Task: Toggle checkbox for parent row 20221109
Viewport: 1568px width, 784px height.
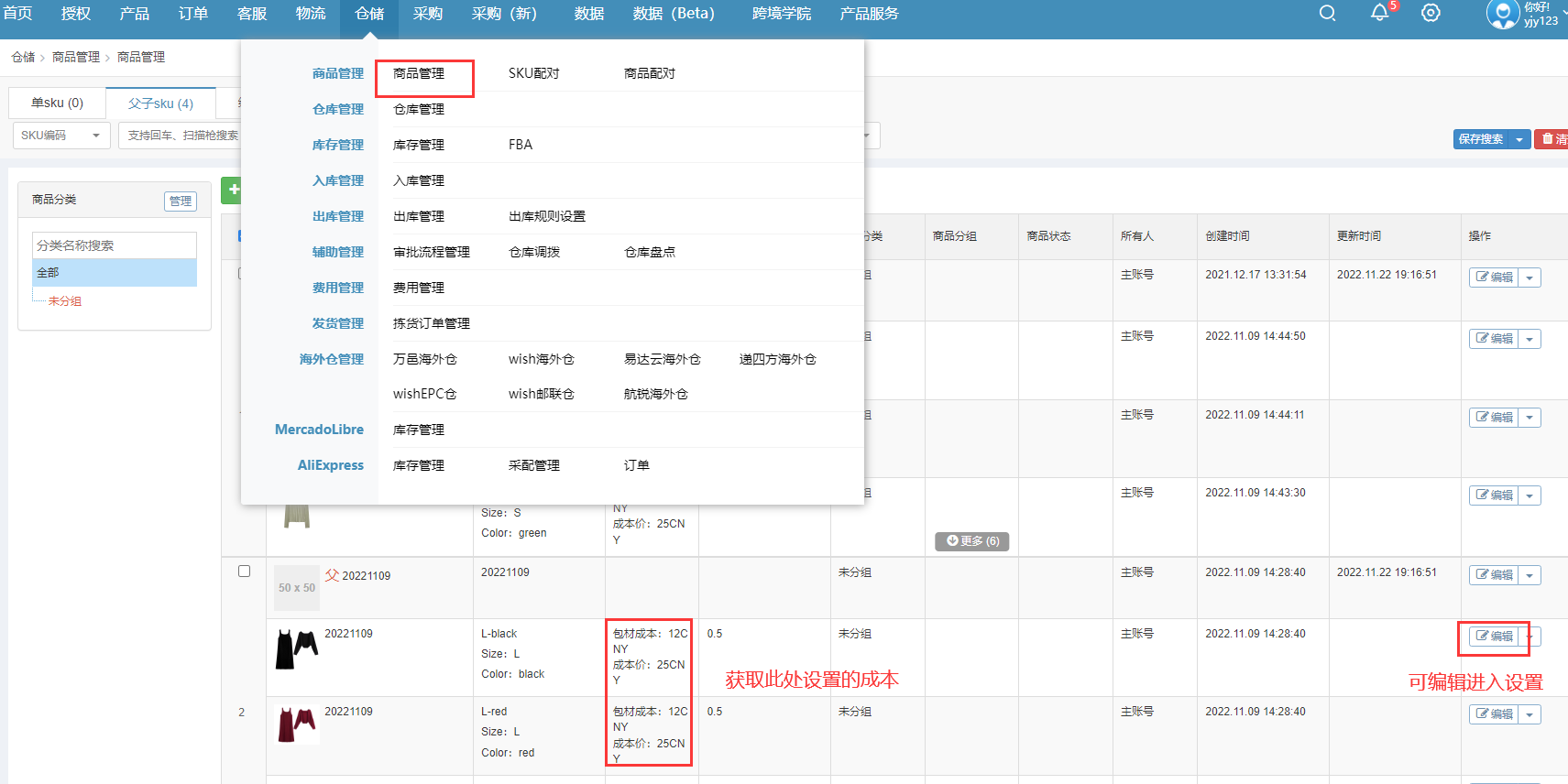Action: [244, 572]
